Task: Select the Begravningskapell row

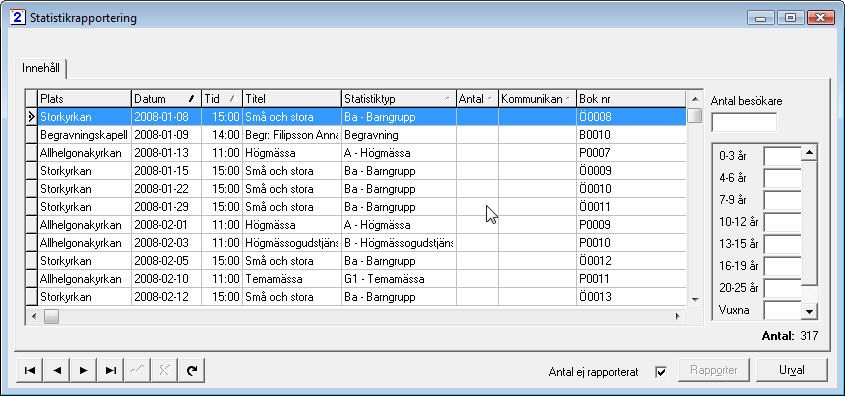Action: (x=356, y=135)
